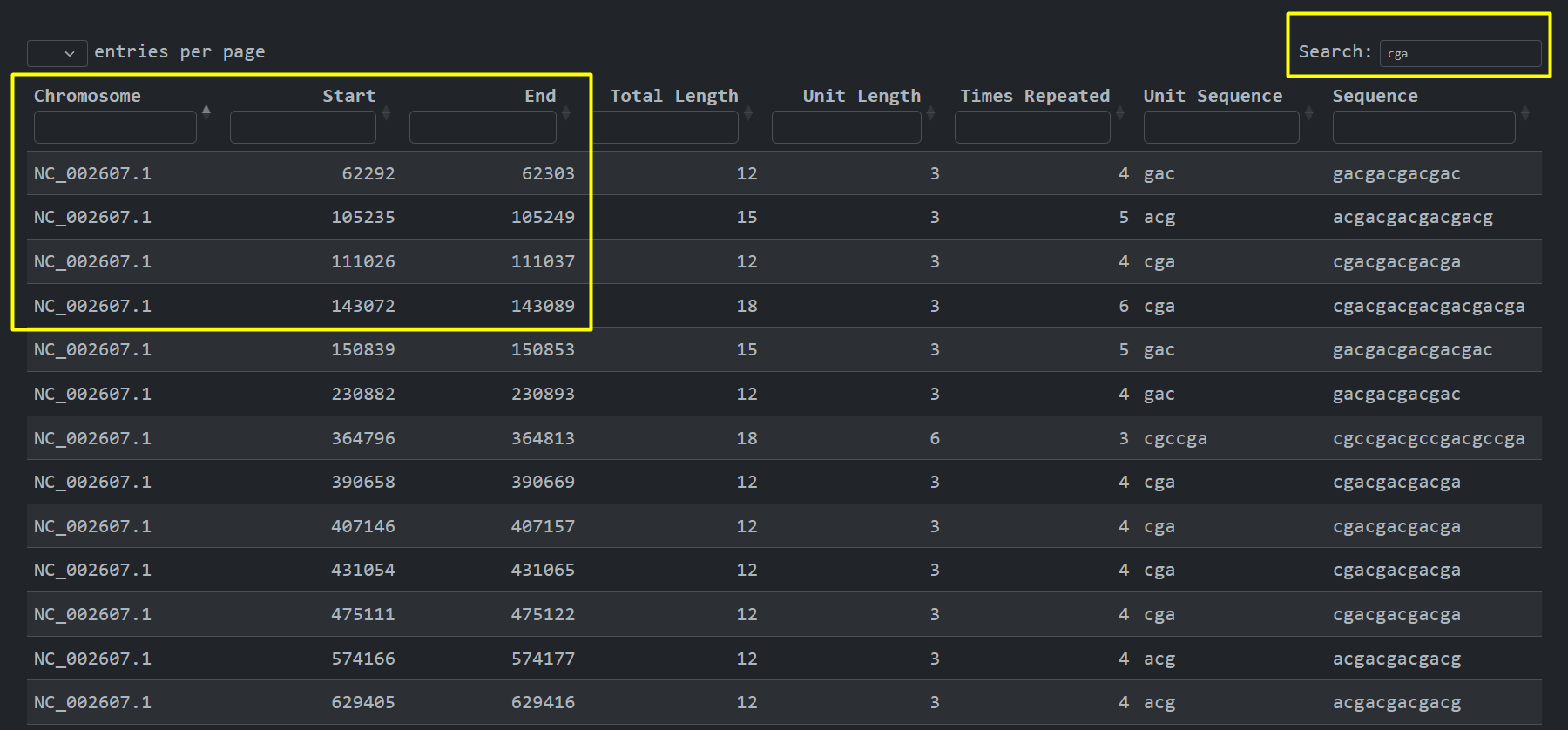The width and height of the screenshot is (1568, 730).
Task: Focus the Search box containing cga
Action: tap(1460, 53)
